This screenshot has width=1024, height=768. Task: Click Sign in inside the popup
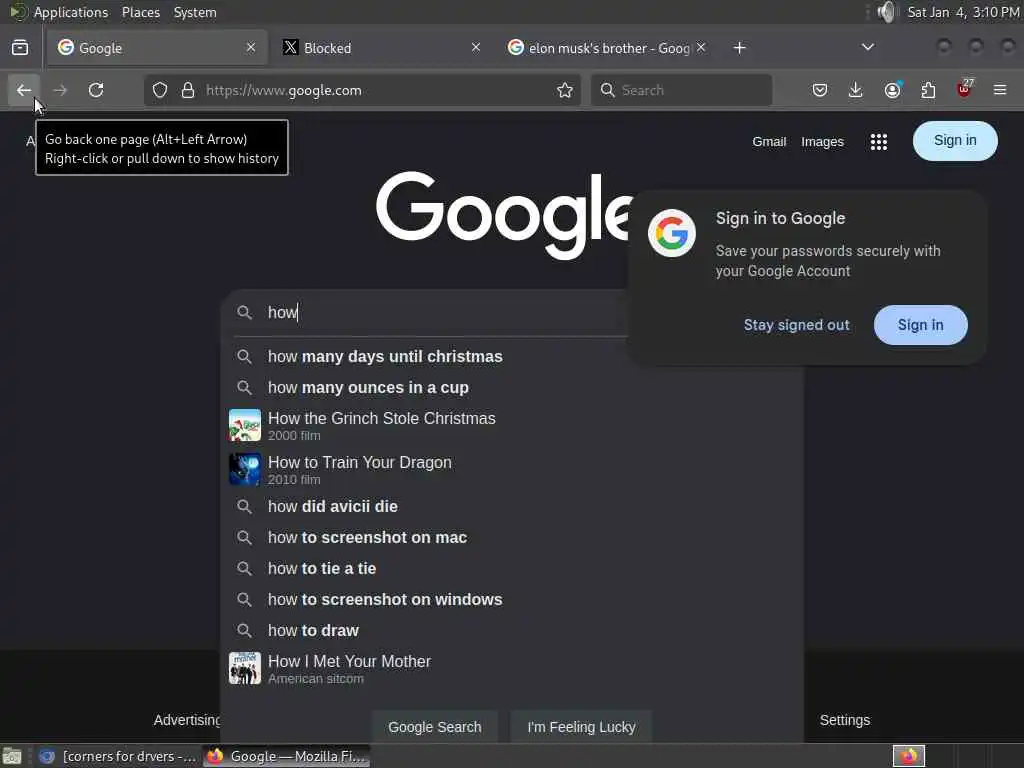point(920,325)
